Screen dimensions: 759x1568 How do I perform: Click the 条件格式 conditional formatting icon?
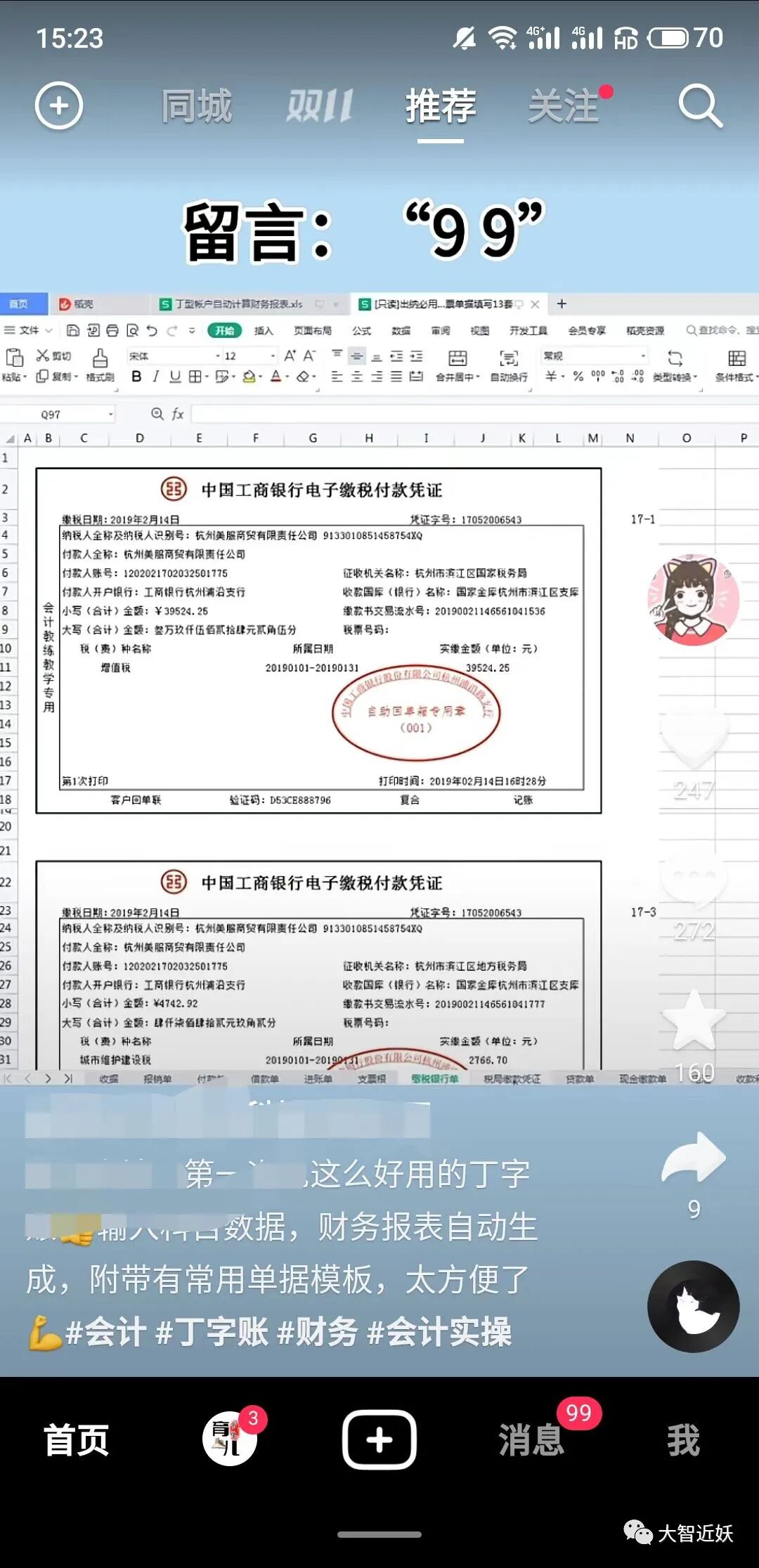tap(737, 358)
